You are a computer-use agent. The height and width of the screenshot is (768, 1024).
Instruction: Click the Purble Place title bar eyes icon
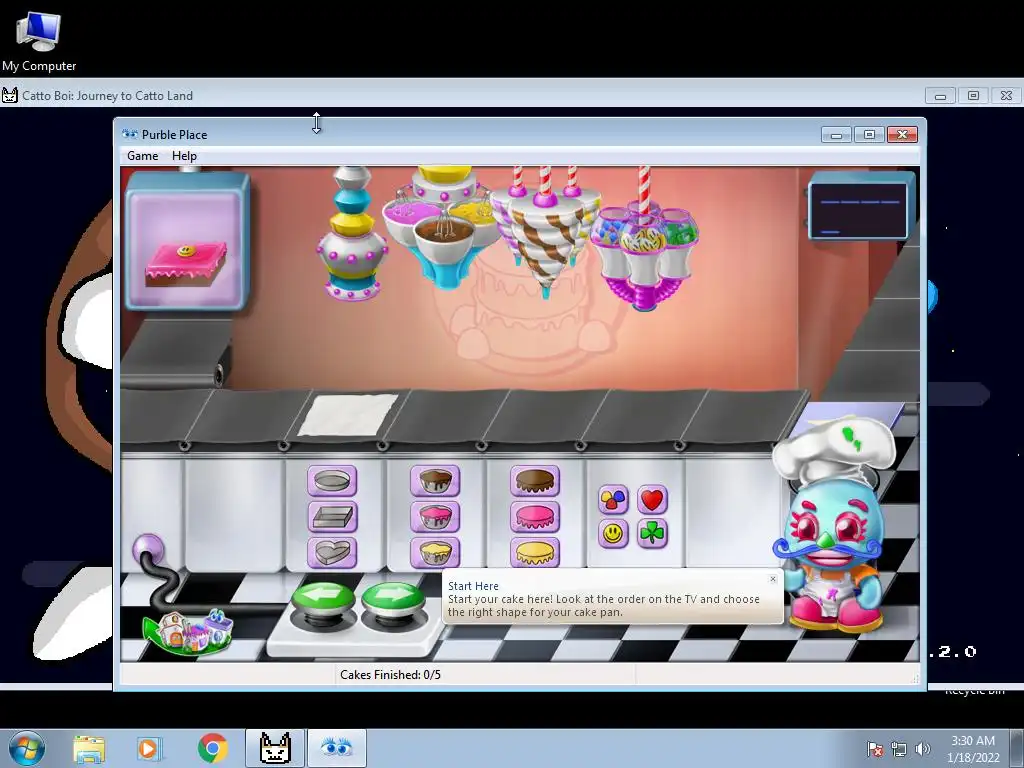pyautogui.click(x=130, y=135)
